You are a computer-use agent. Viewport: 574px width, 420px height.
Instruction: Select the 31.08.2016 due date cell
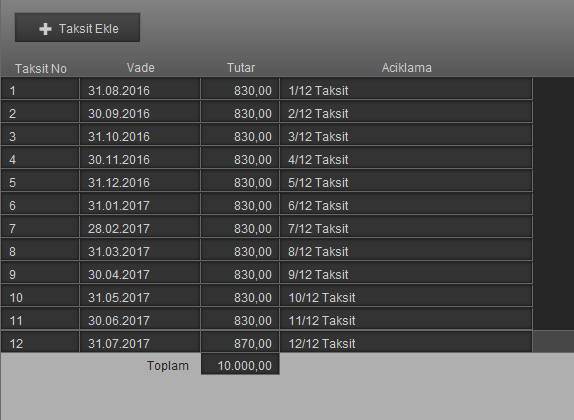[140, 89]
